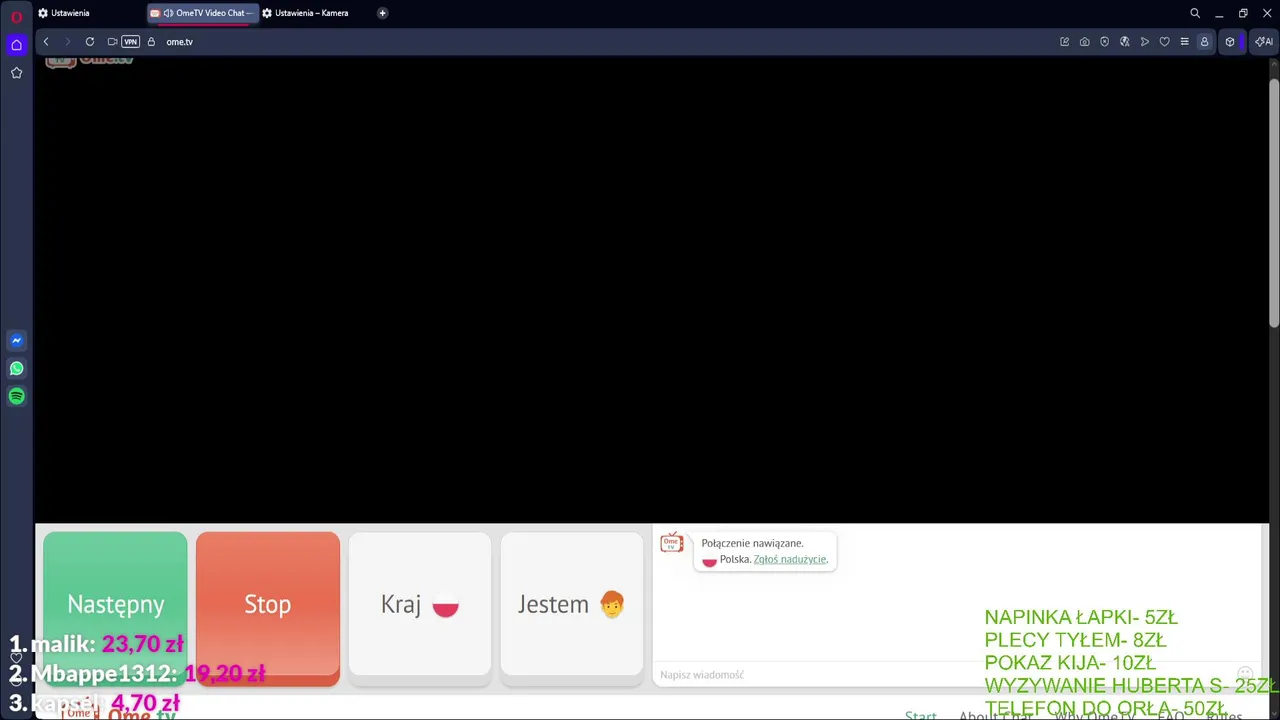Open Messenger in the sidebar
Image resolution: width=1280 pixels, height=720 pixels.
[x=16, y=340]
